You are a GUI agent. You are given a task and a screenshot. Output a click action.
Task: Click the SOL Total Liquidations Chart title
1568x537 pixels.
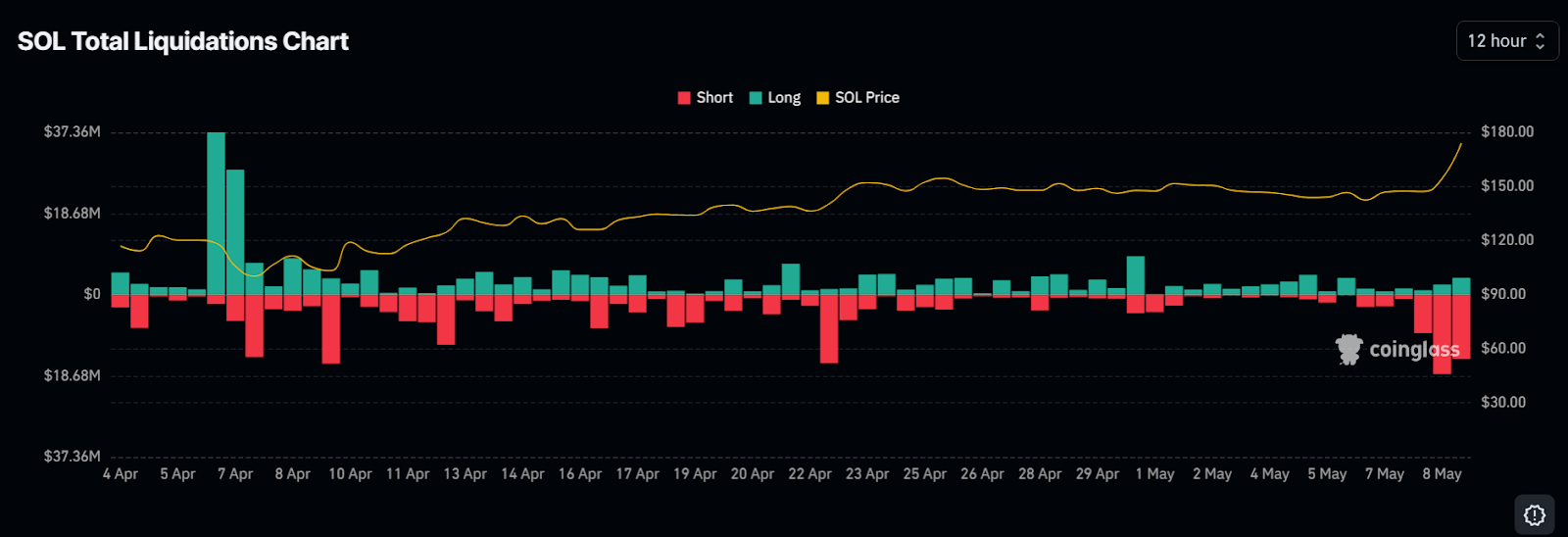pos(183,41)
